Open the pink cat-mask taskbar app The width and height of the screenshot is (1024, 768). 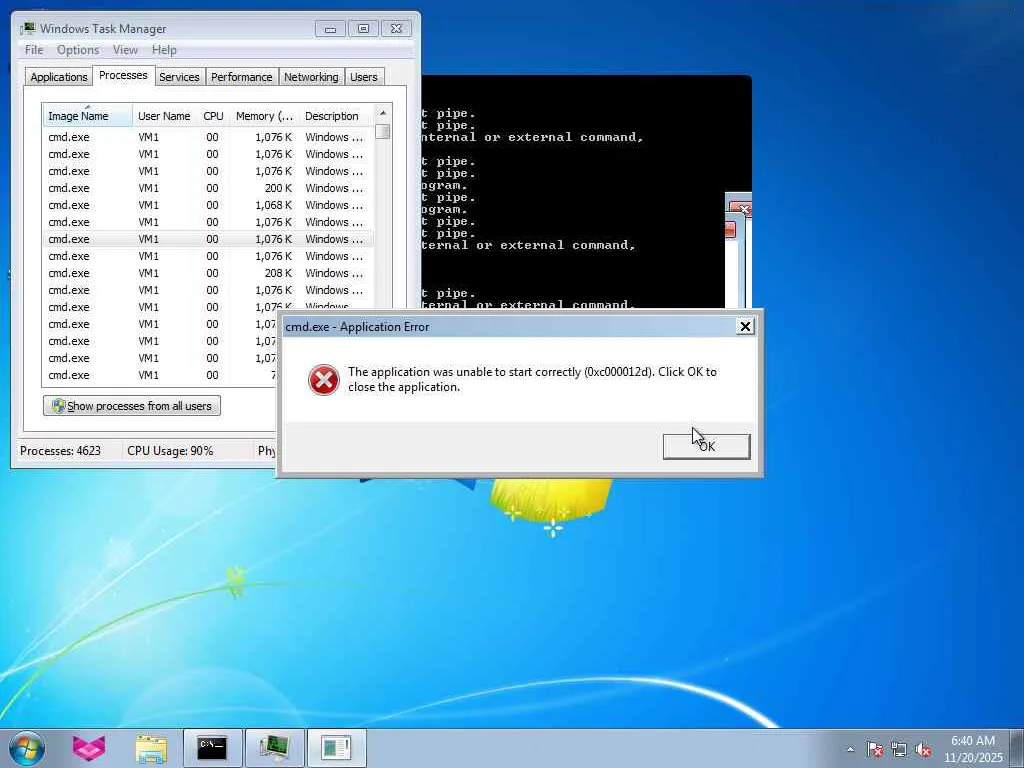pos(89,748)
